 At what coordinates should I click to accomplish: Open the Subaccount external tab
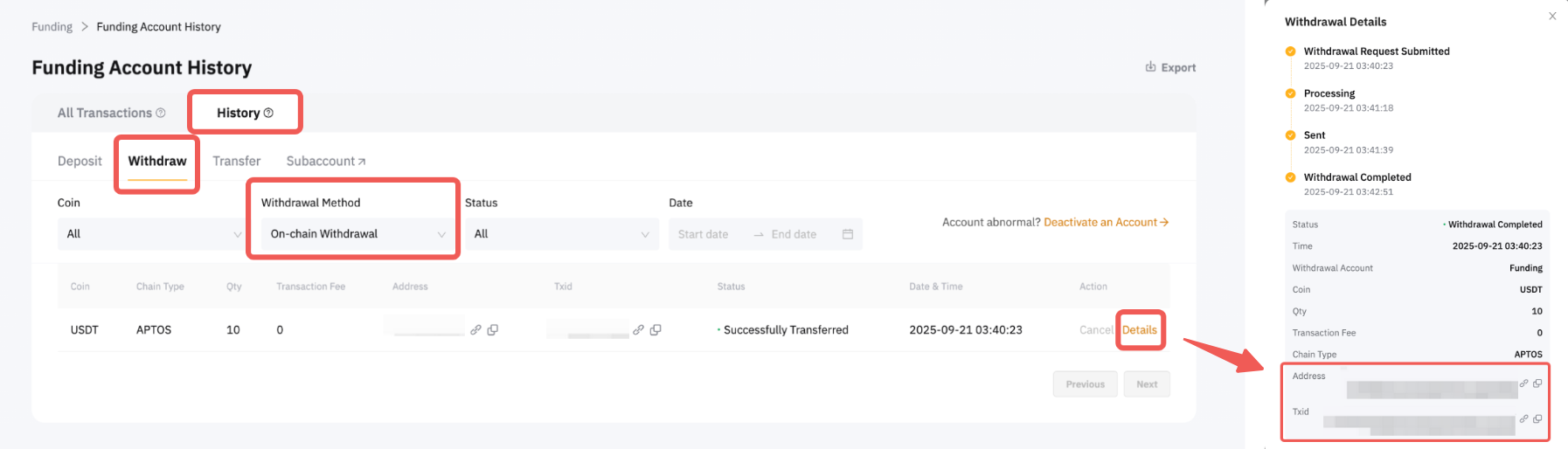point(325,161)
